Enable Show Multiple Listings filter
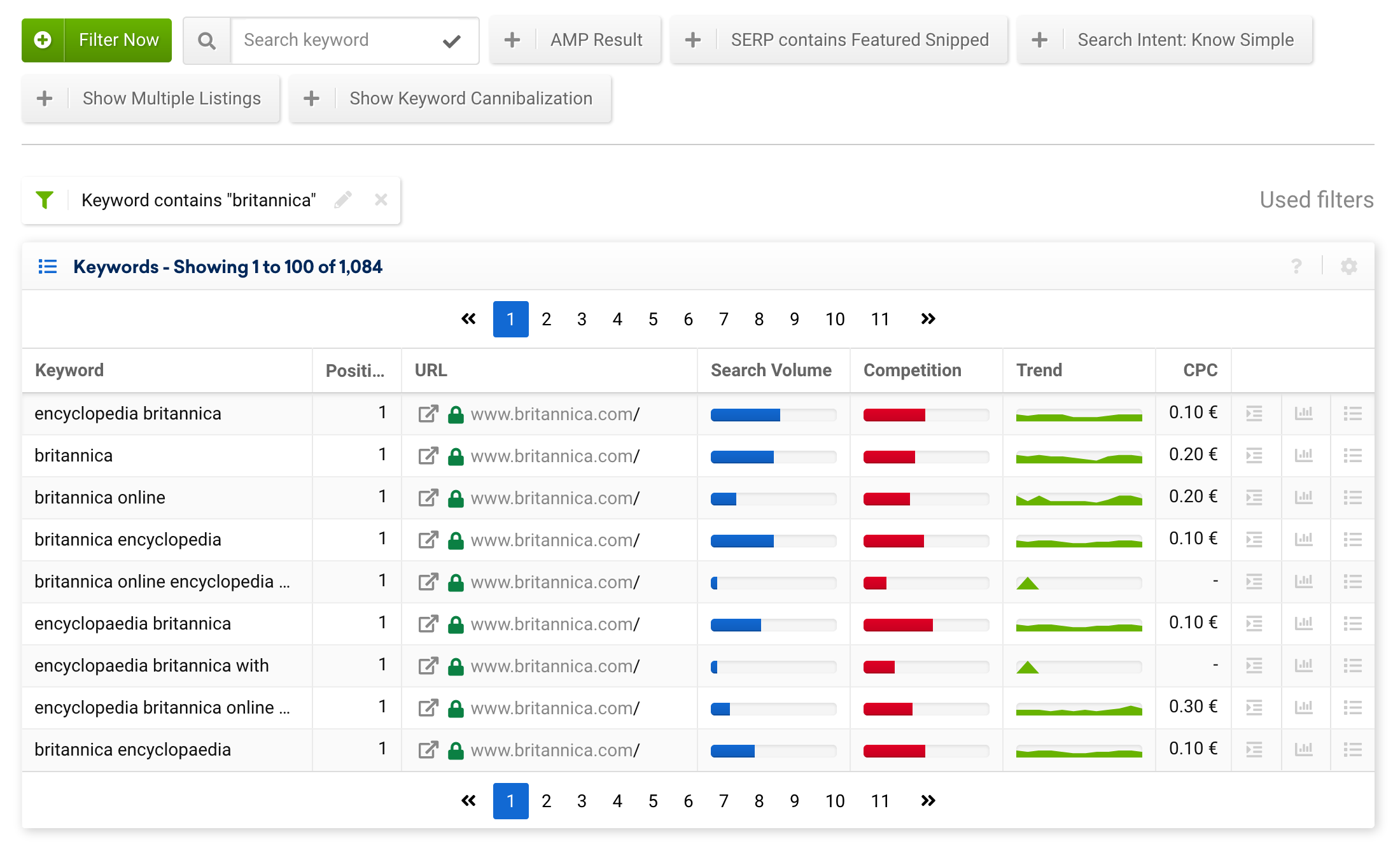 (x=151, y=99)
